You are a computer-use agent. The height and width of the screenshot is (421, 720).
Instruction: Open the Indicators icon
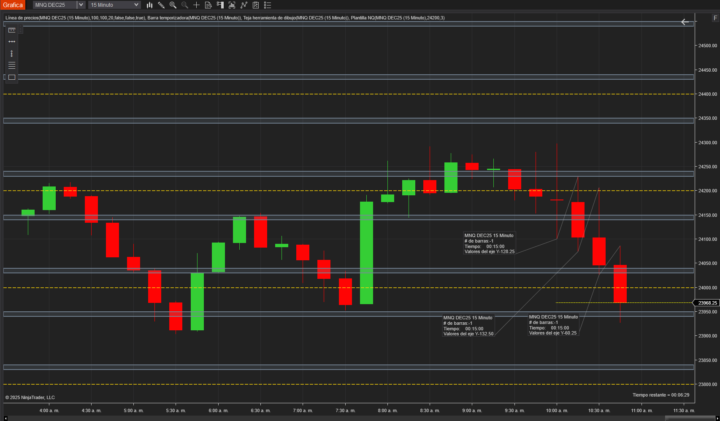coord(244,5)
